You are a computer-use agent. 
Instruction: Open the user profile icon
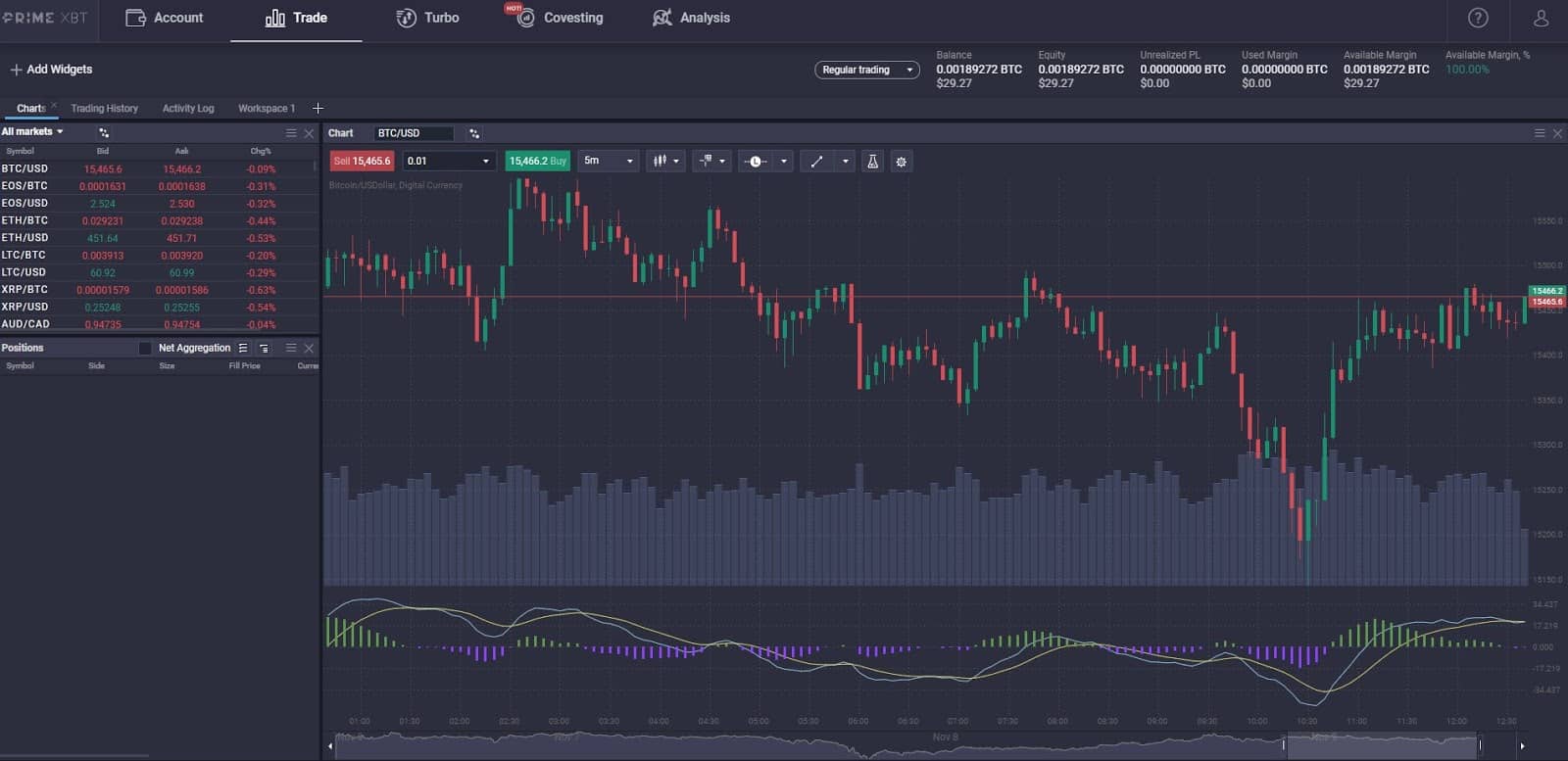(x=1541, y=18)
